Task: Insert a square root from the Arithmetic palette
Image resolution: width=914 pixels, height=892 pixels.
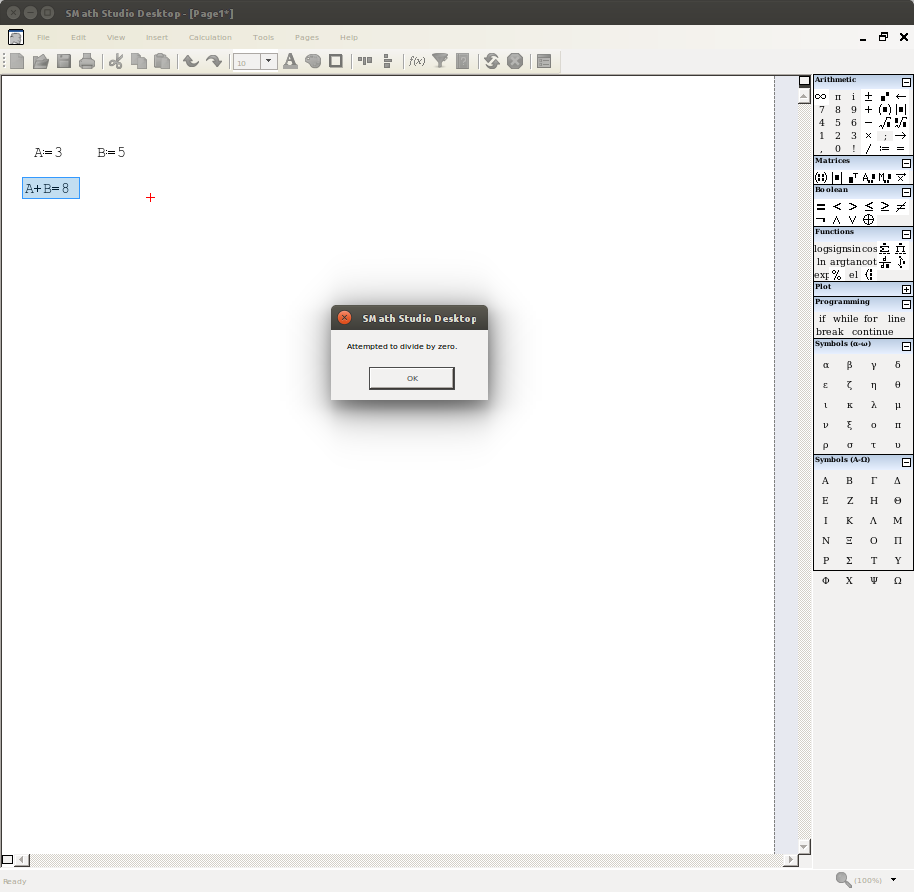Action: point(882,122)
